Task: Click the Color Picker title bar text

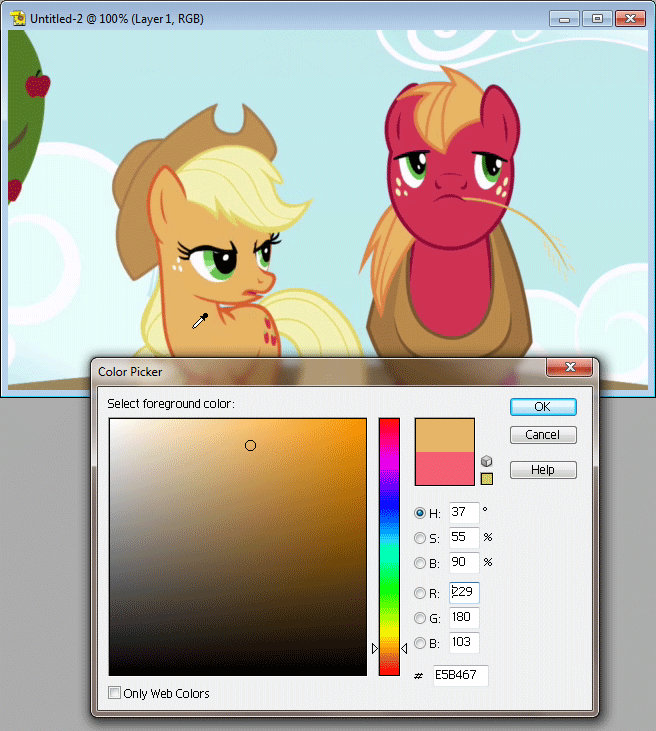Action: (x=130, y=372)
